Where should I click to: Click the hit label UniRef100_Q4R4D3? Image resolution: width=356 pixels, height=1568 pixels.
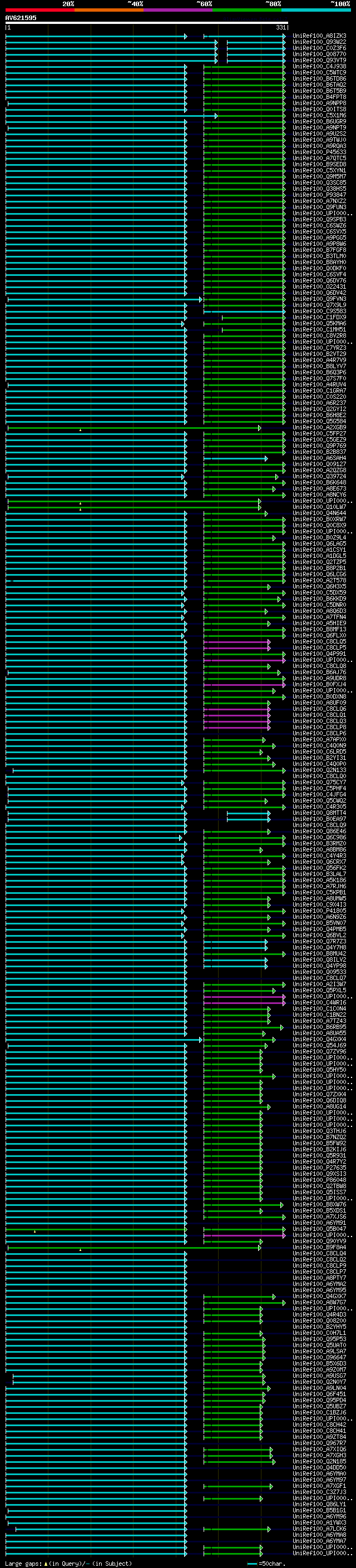(x=319, y=1314)
